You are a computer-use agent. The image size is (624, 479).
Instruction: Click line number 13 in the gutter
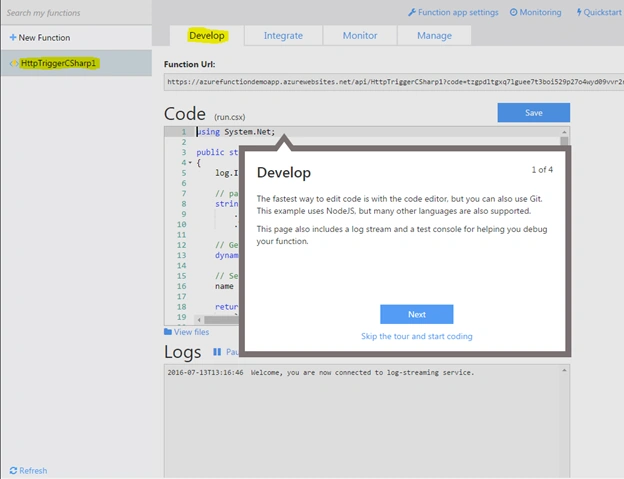point(181,255)
